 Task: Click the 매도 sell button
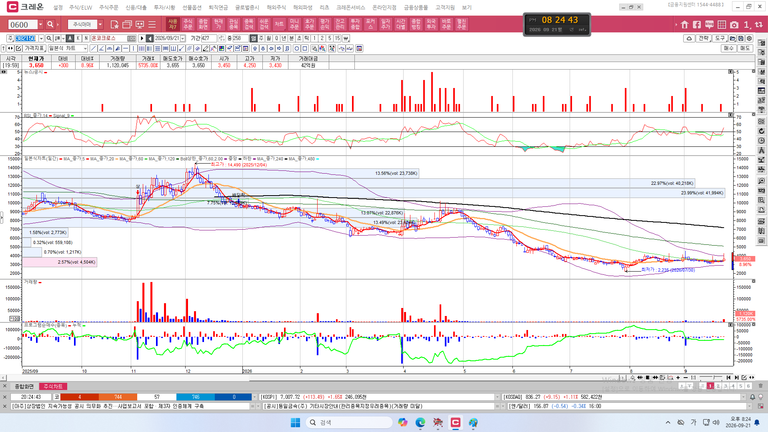(744, 48)
